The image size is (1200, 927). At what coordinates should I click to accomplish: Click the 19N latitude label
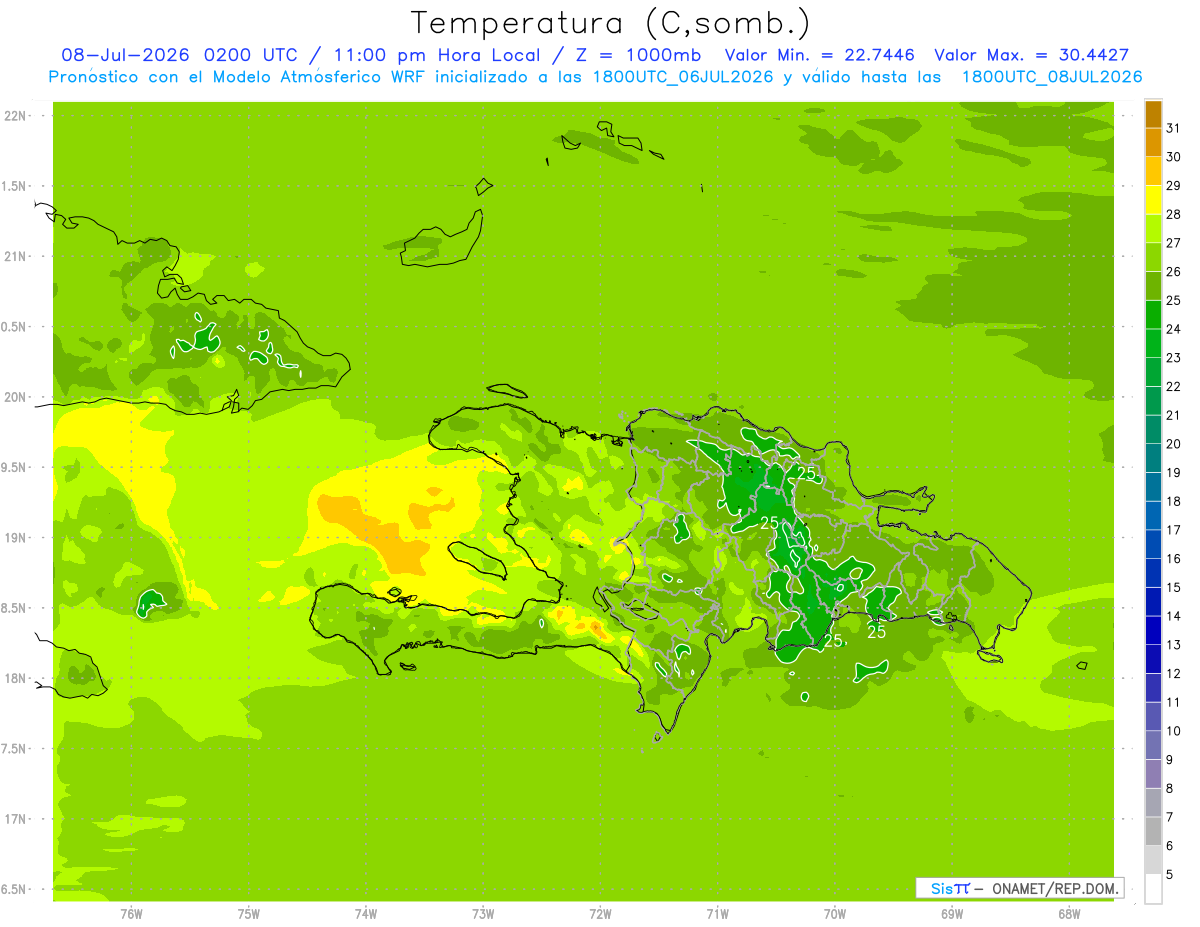click(16, 537)
